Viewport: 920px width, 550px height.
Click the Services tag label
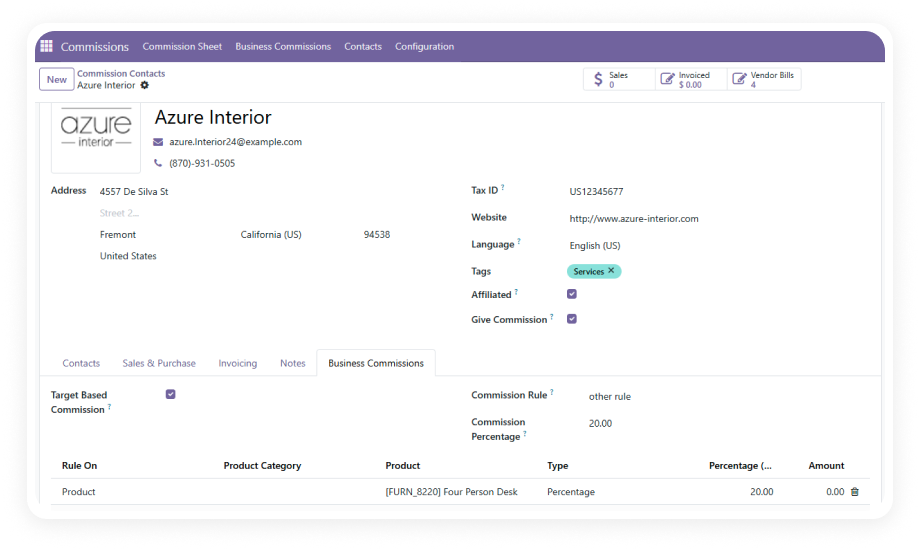588,271
